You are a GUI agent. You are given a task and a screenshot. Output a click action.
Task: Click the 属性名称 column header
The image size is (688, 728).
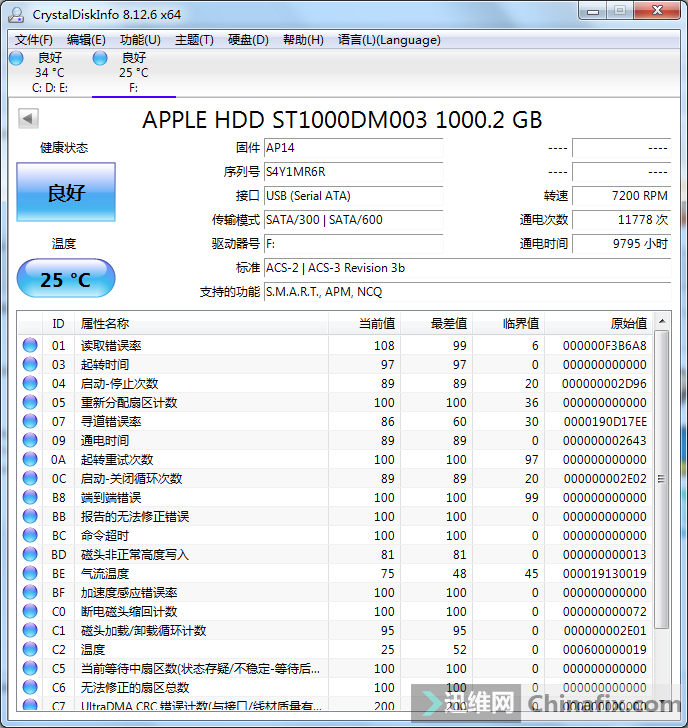pos(201,324)
